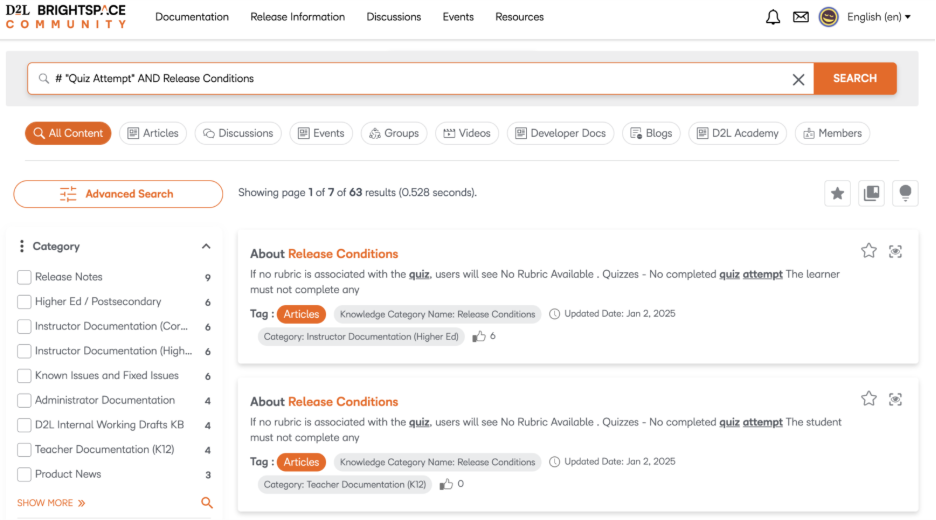Star the Teacher Documentation (K12) result
The height and width of the screenshot is (520, 936).
(869, 399)
